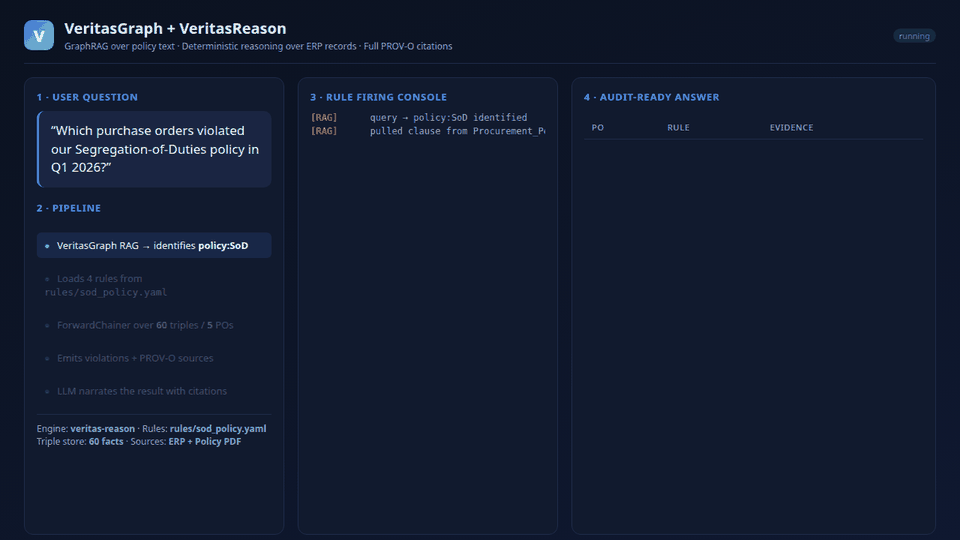Click the 2 · PIPELINE heading
960x540 pixels.
coord(69,208)
